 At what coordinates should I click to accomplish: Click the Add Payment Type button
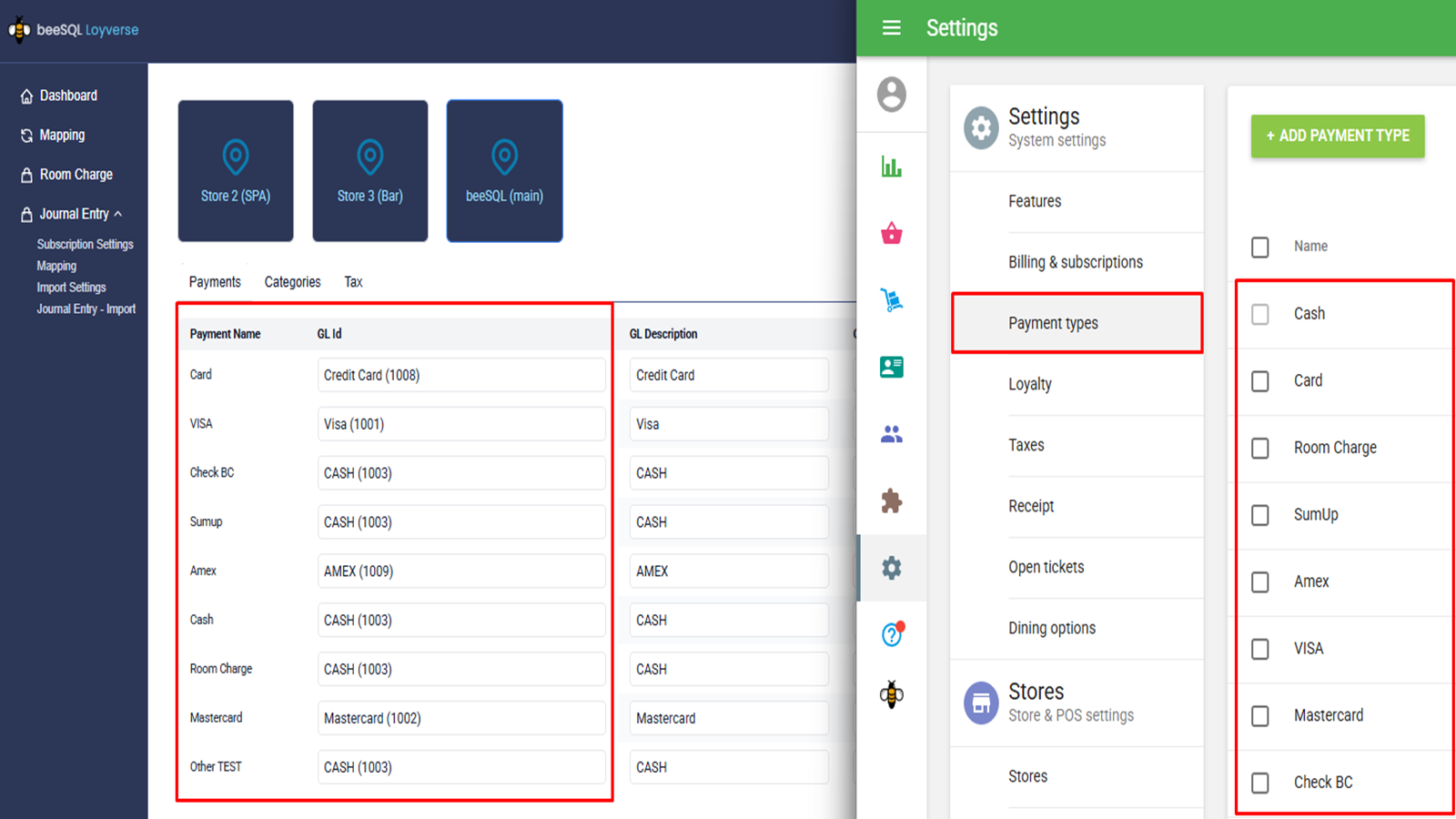1337,136
